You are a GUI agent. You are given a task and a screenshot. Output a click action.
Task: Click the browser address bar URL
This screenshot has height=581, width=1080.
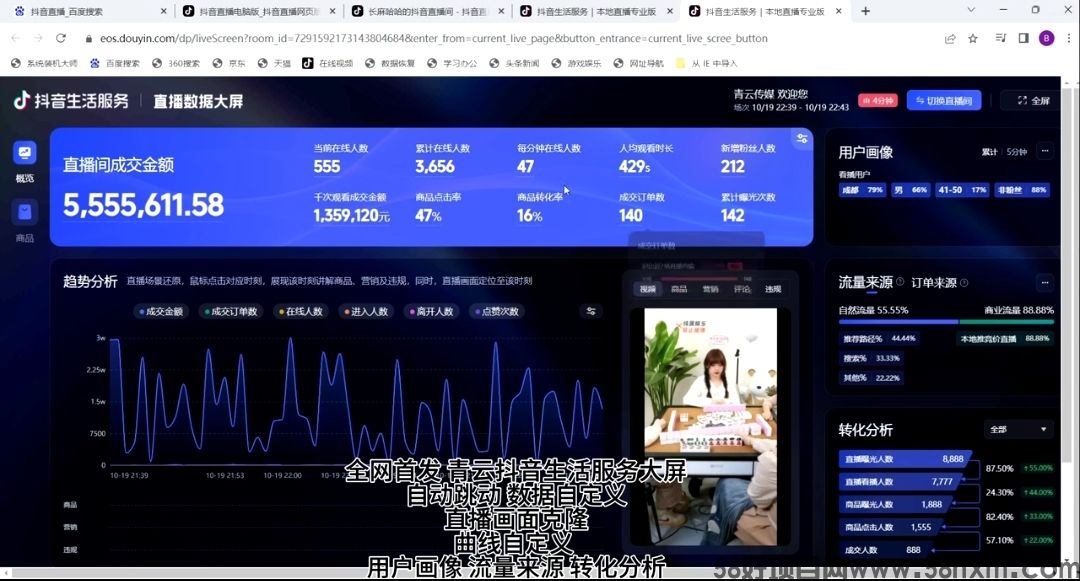(x=434, y=39)
